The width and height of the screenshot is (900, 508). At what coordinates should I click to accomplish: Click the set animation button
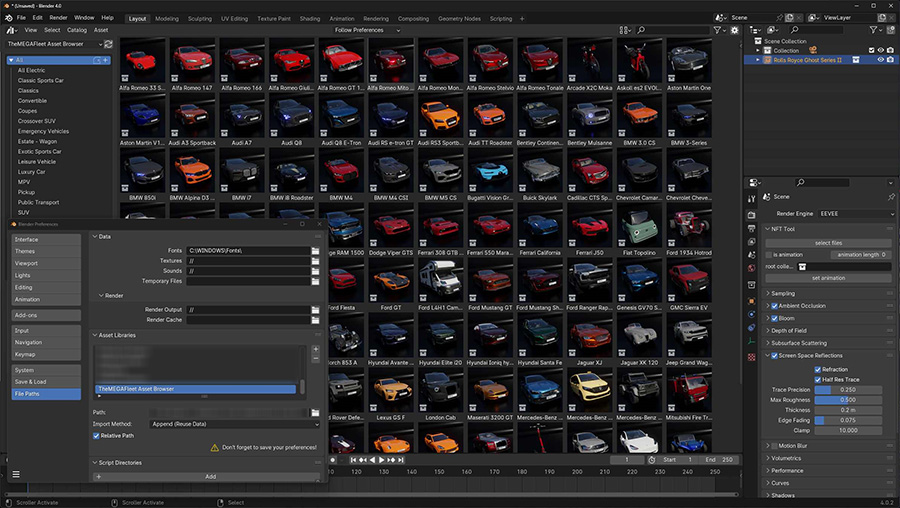(x=828, y=278)
